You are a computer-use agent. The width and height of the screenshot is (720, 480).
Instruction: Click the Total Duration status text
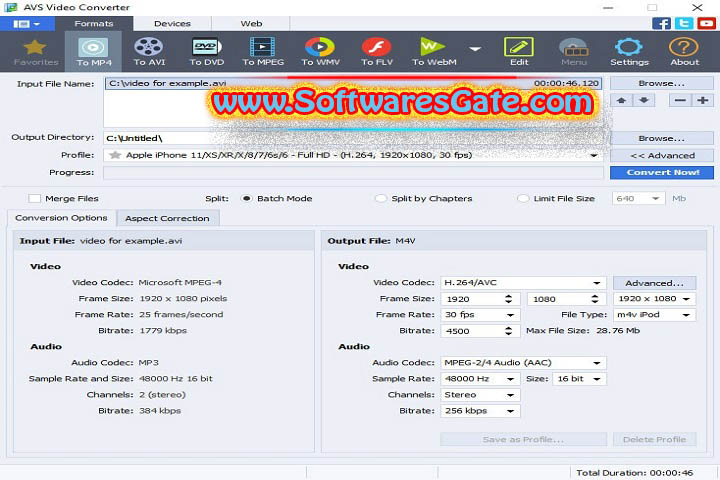tap(635, 473)
